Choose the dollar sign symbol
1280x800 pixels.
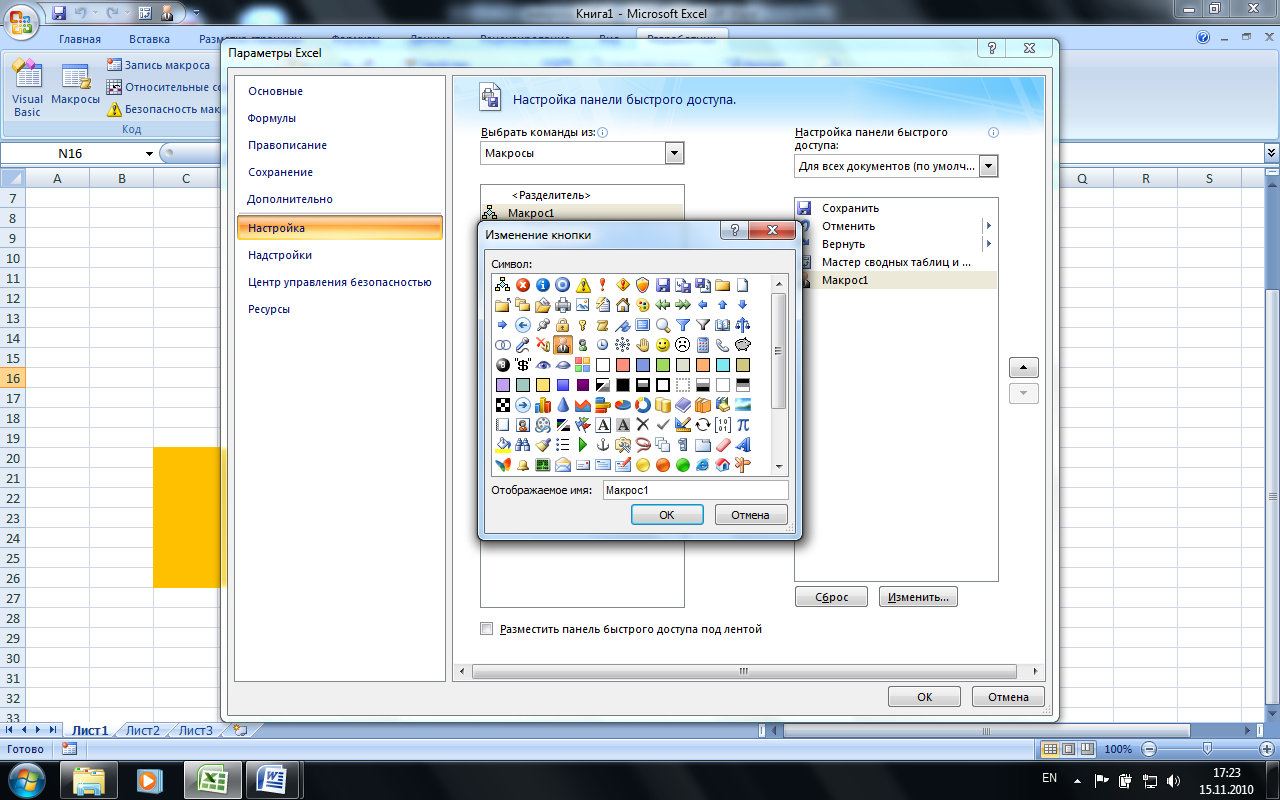pyautogui.click(x=522, y=365)
